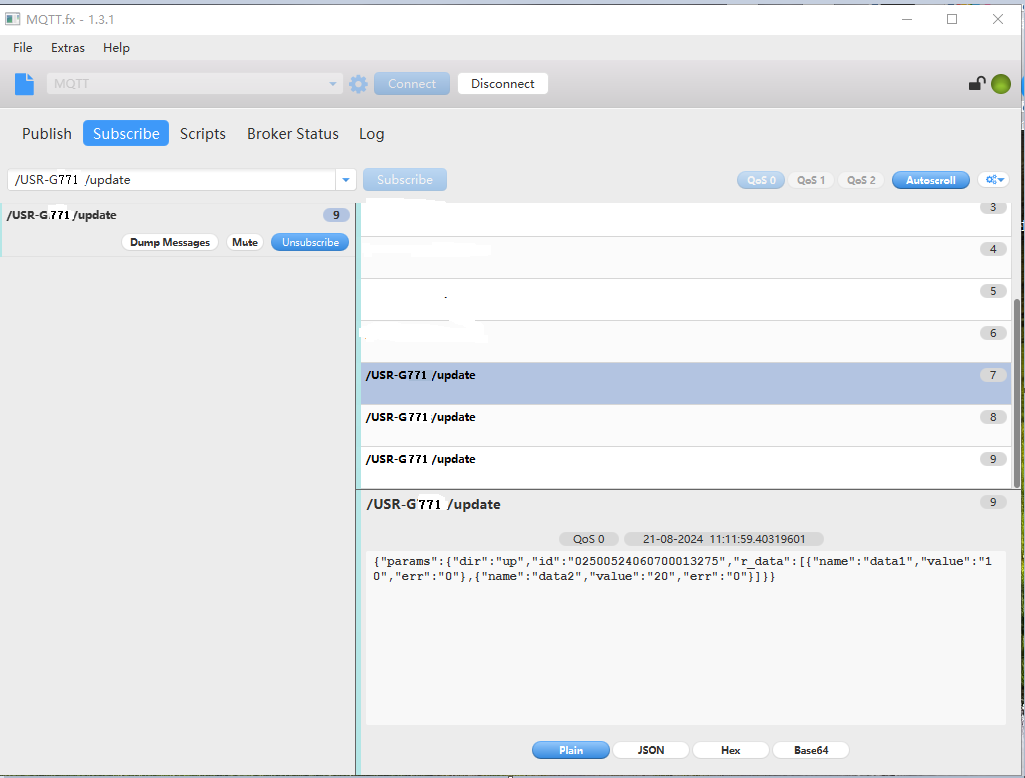Expand the topic input dropdown arrow
1025x778 pixels.
pos(346,180)
